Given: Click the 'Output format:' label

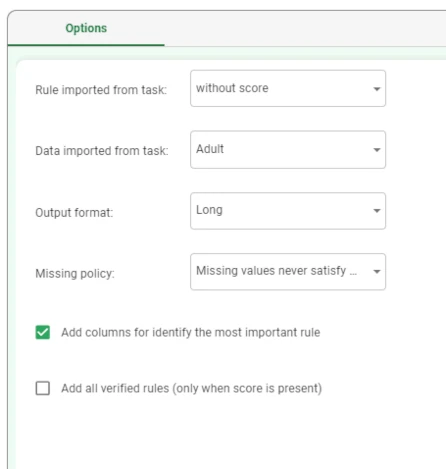Looking at the screenshot, I should (x=74, y=213).
